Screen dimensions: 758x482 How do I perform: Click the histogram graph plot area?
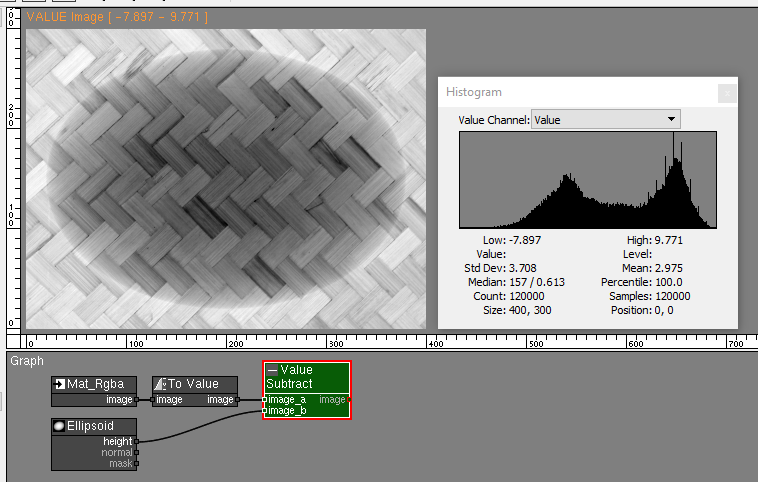click(586, 181)
